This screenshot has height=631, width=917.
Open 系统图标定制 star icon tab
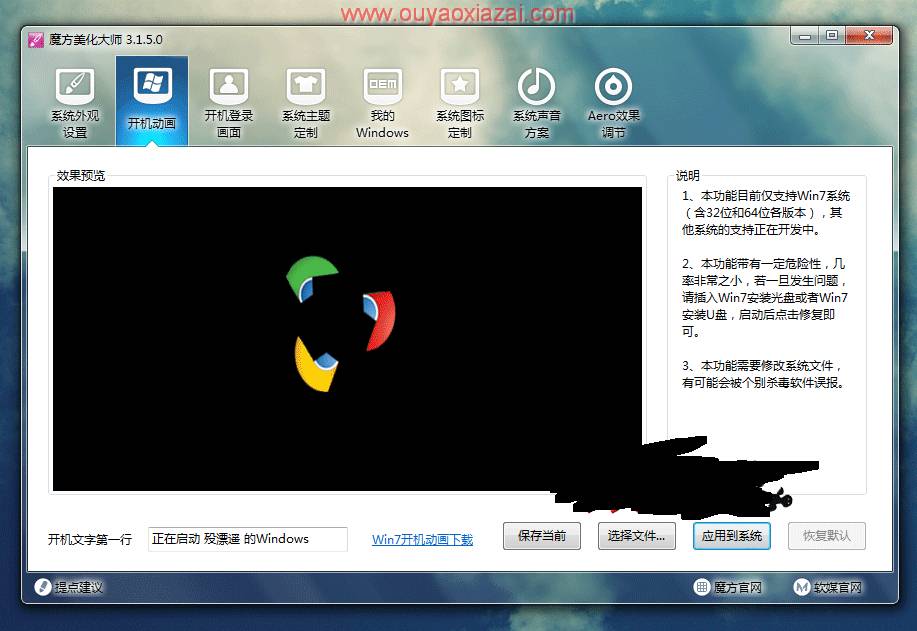(460, 102)
